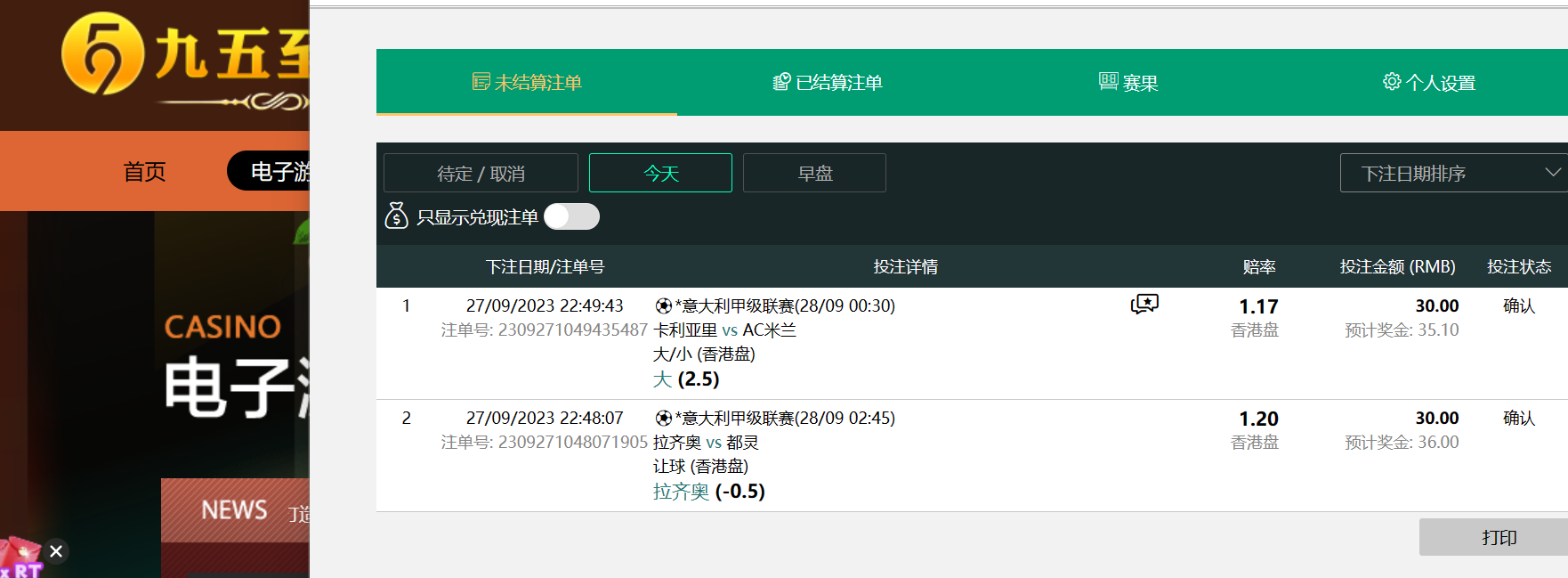Screen dimensions: 1568x578
Task: Select the 今天 filter button
Action: pos(660,173)
